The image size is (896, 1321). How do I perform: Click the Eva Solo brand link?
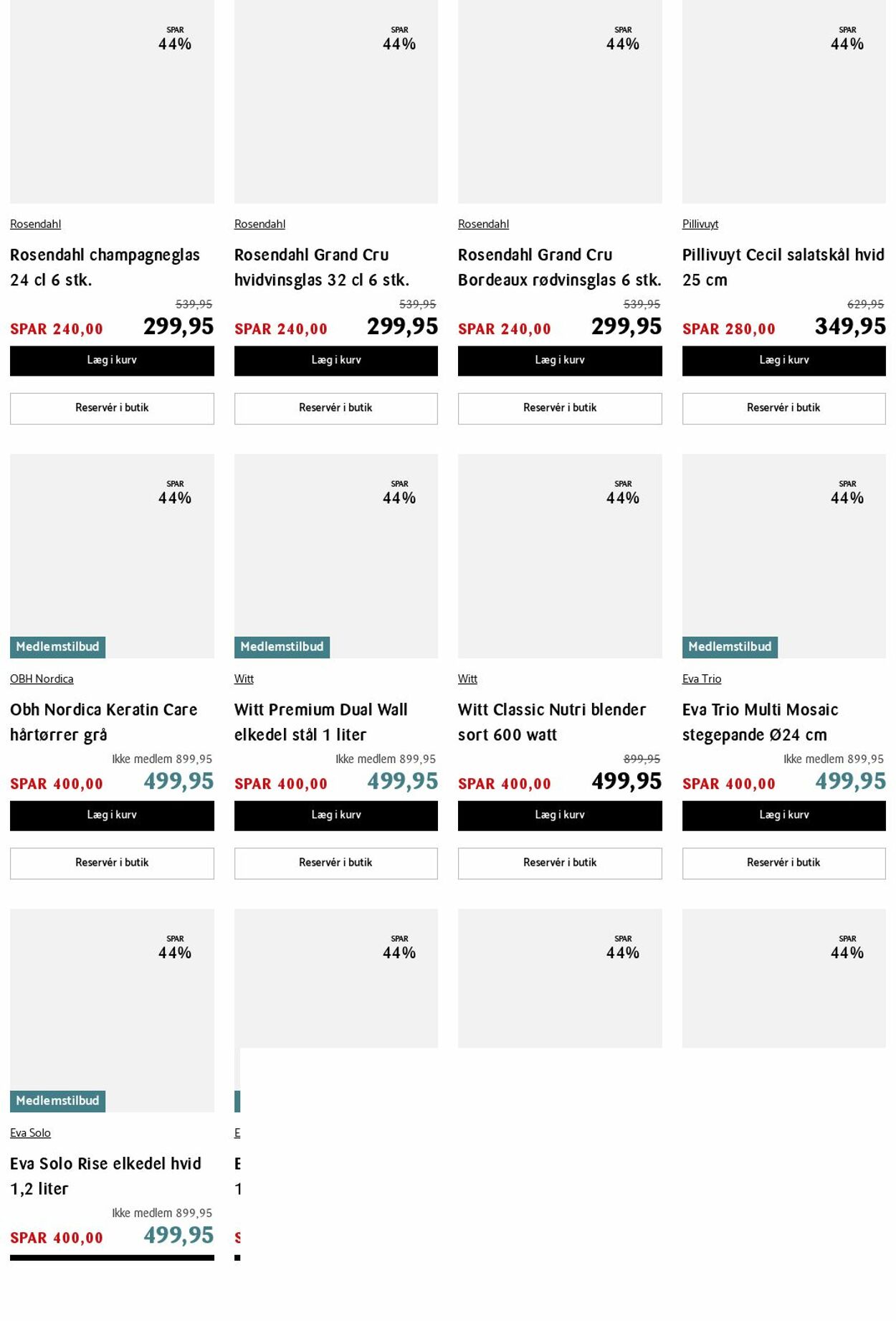[30, 1133]
